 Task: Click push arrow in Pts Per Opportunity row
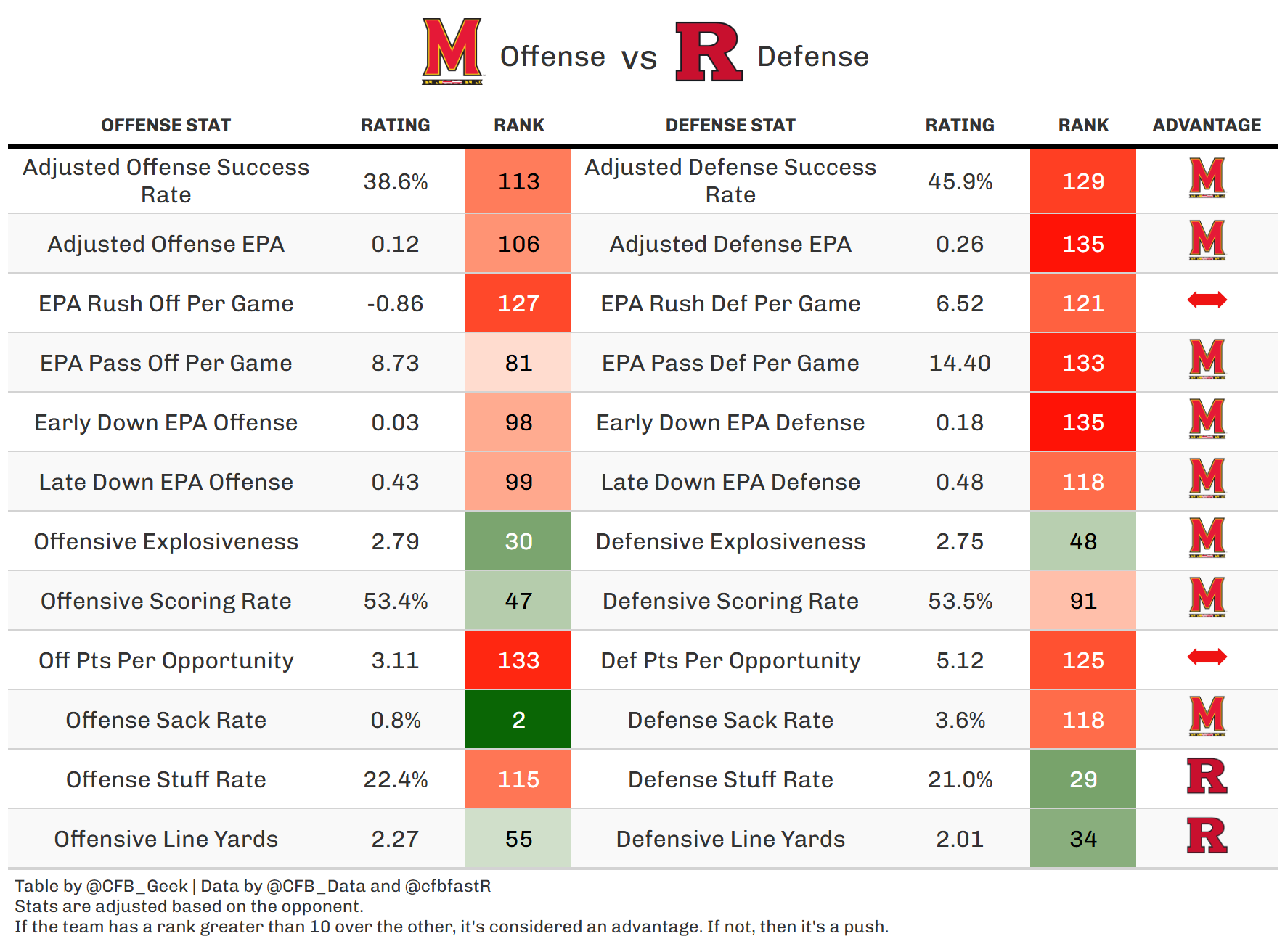(x=1207, y=657)
